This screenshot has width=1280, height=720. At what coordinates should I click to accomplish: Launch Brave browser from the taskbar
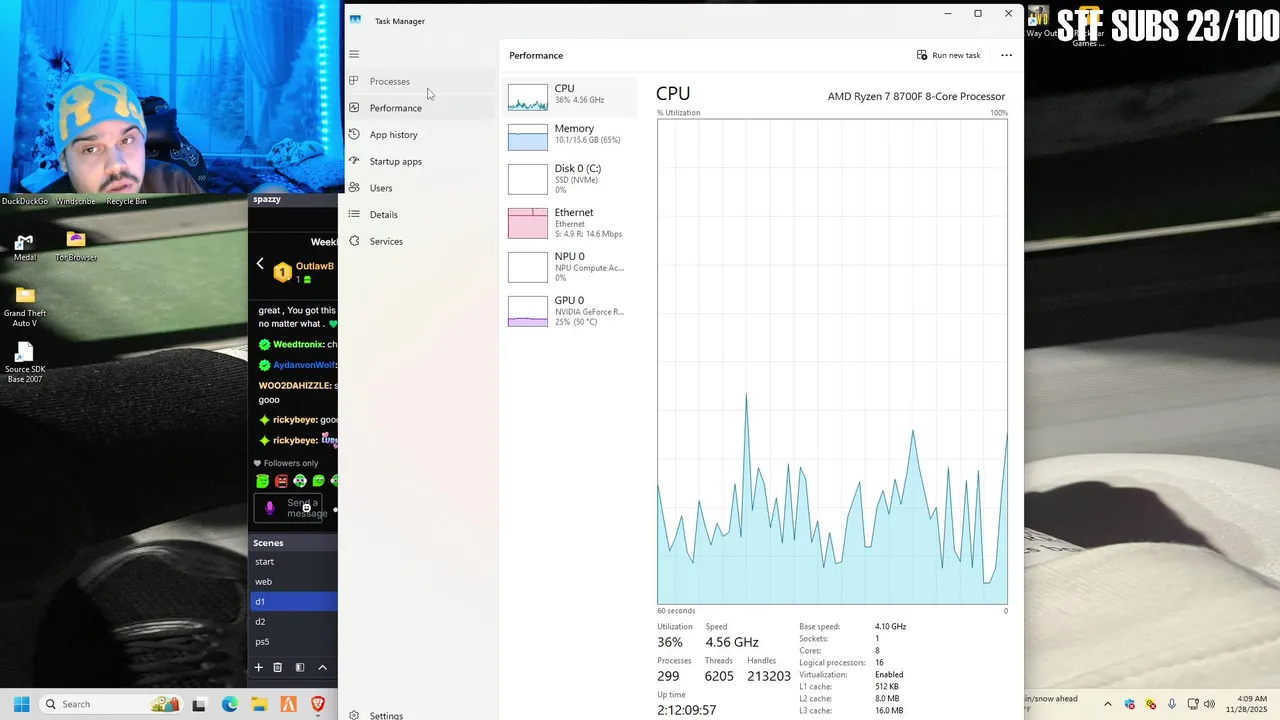pos(318,704)
